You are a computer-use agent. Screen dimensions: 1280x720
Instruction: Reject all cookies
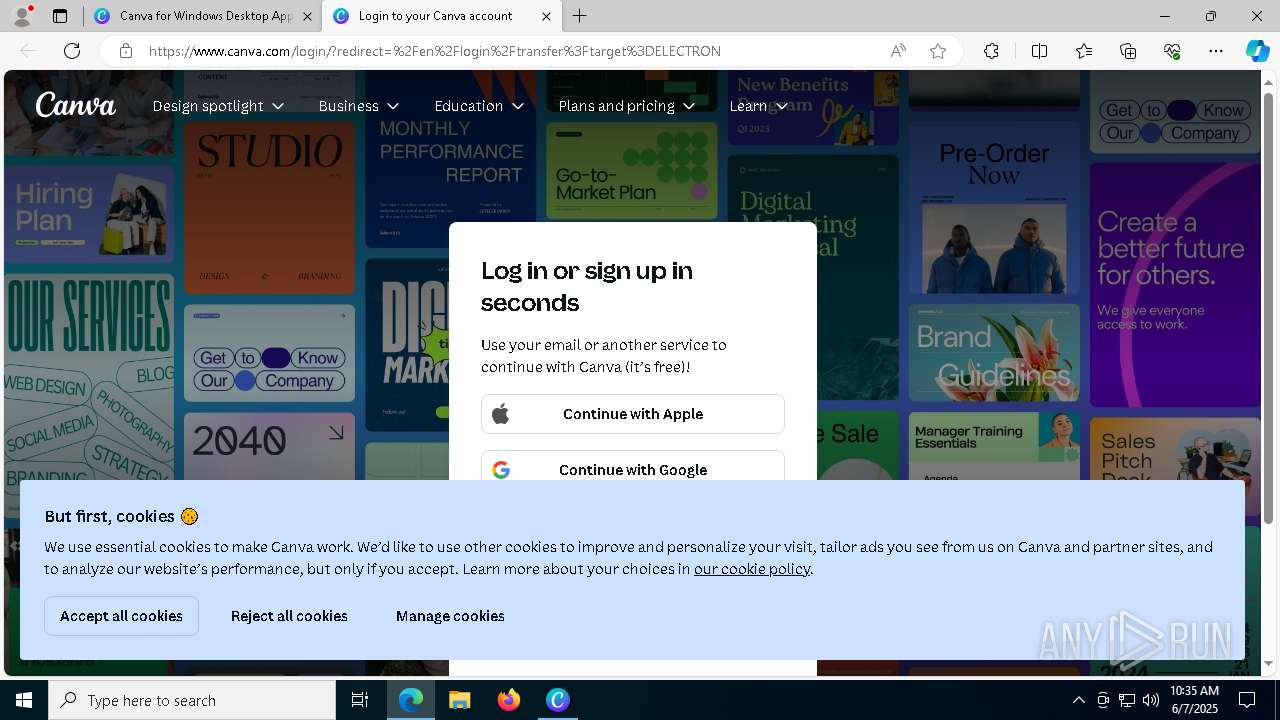tap(289, 616)
